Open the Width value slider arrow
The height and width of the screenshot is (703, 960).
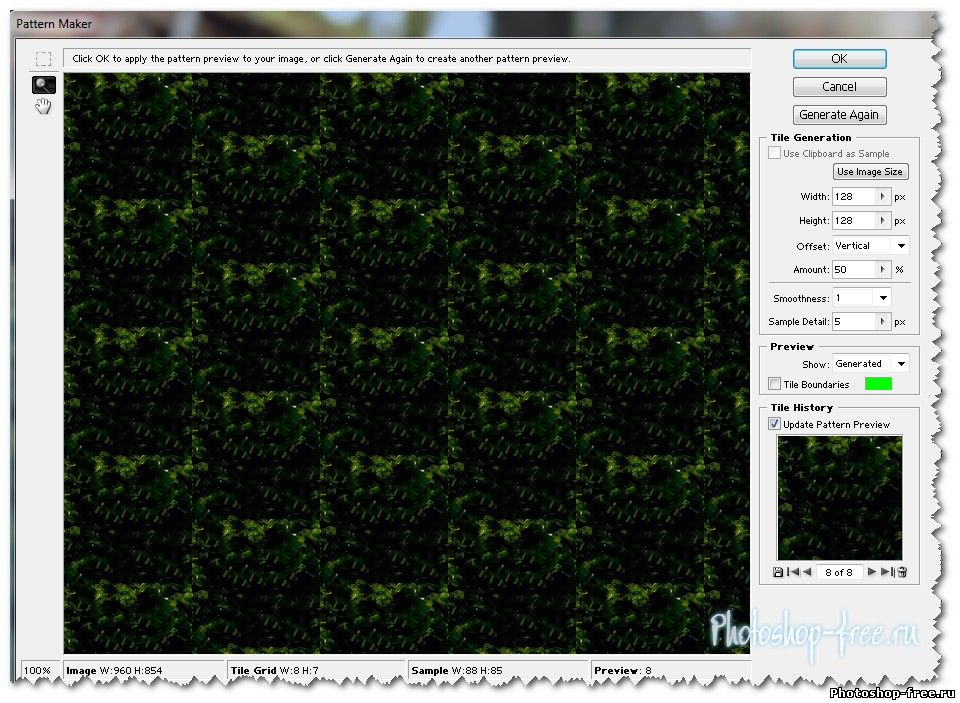coord(882,197)
